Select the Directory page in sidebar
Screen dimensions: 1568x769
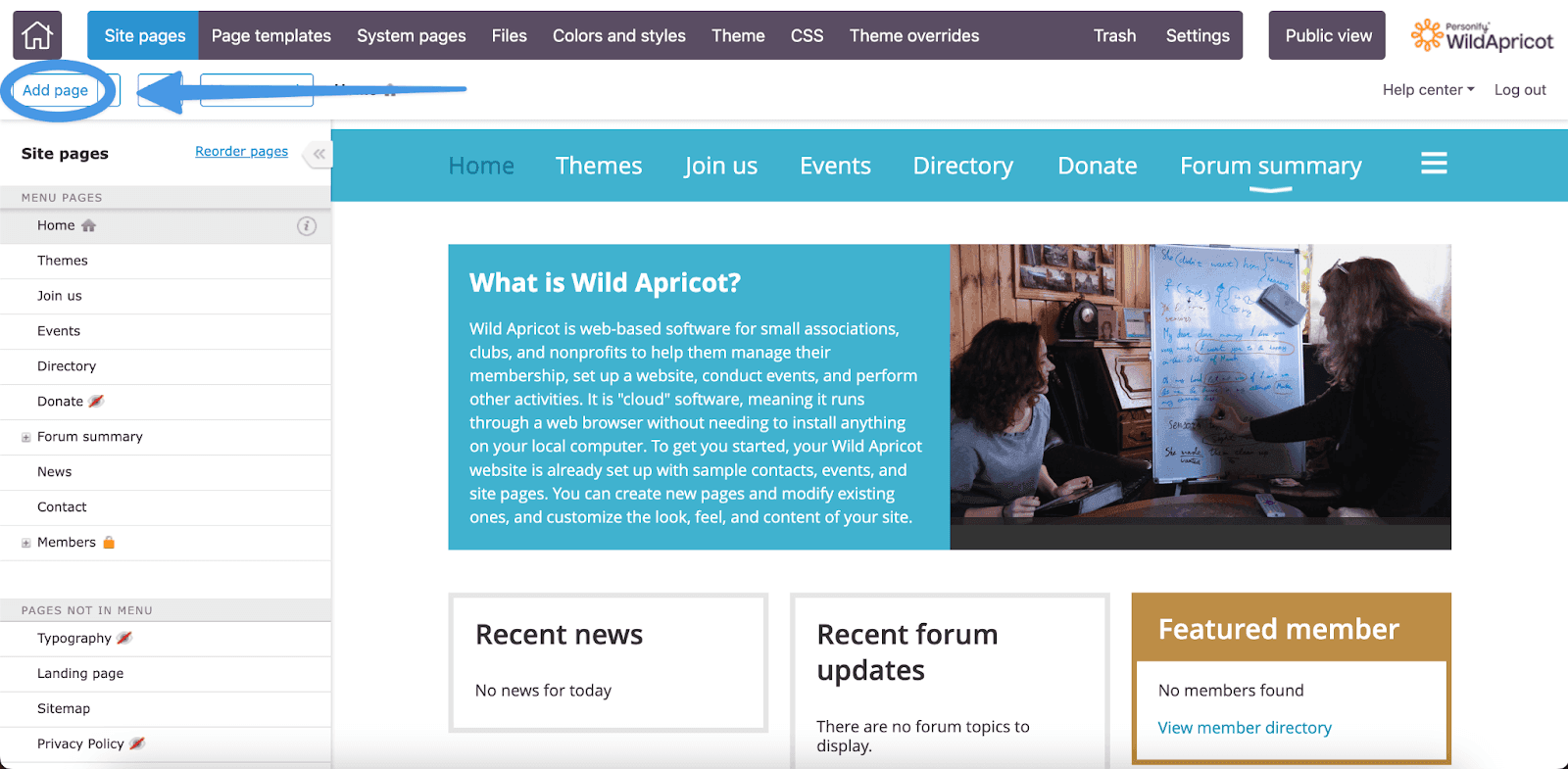(x=165, y=366)
